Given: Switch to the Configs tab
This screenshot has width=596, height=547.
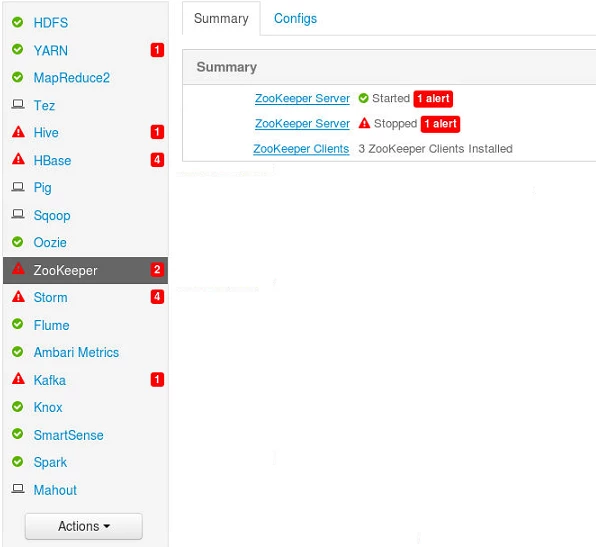Looking at the screenshot, I should 295,18.
